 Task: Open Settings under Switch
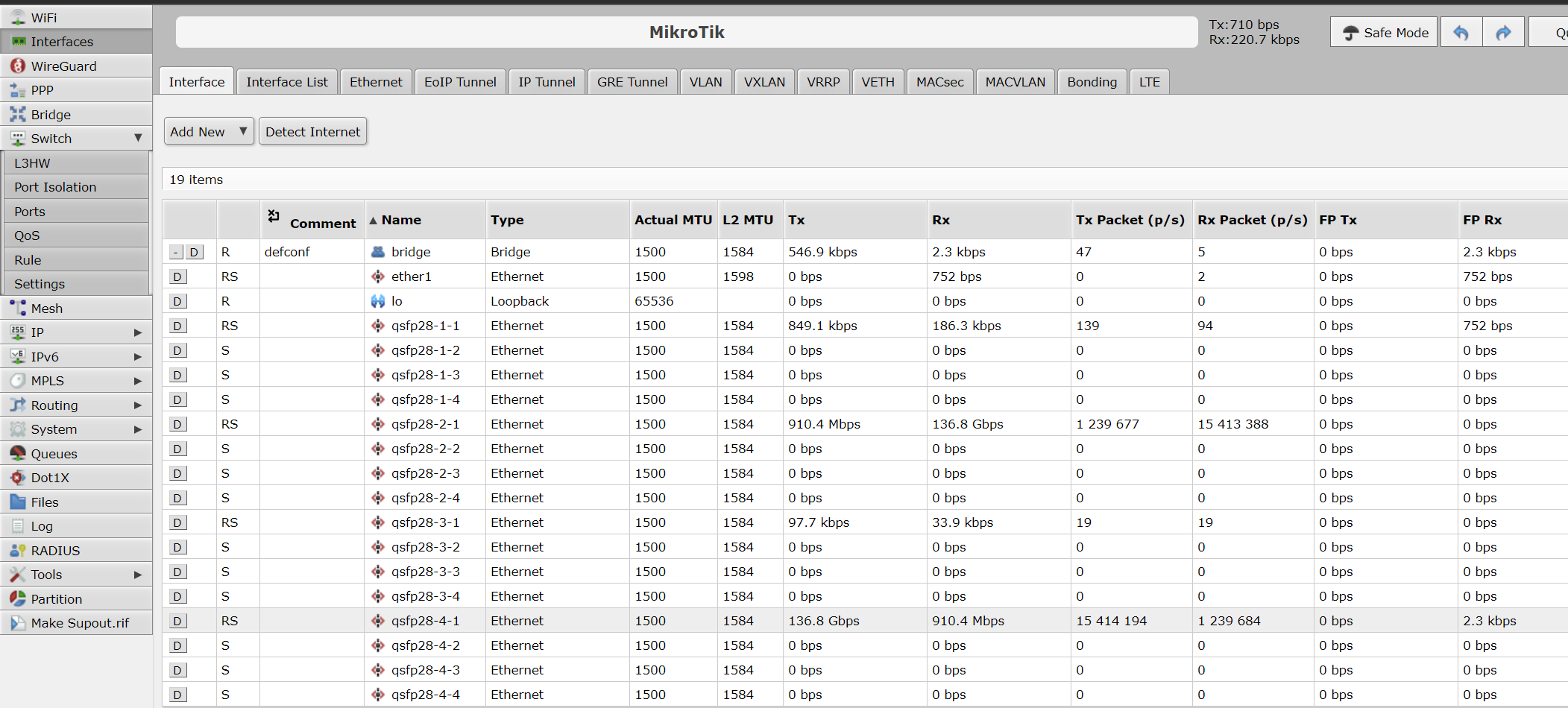[x=76, y=284]
